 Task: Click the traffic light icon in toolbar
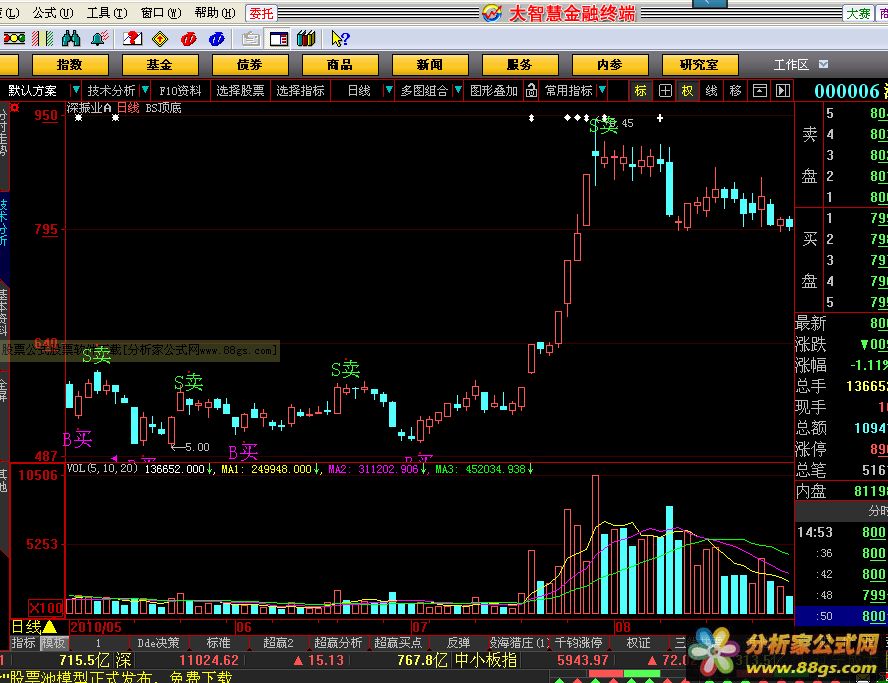[14, 39]
